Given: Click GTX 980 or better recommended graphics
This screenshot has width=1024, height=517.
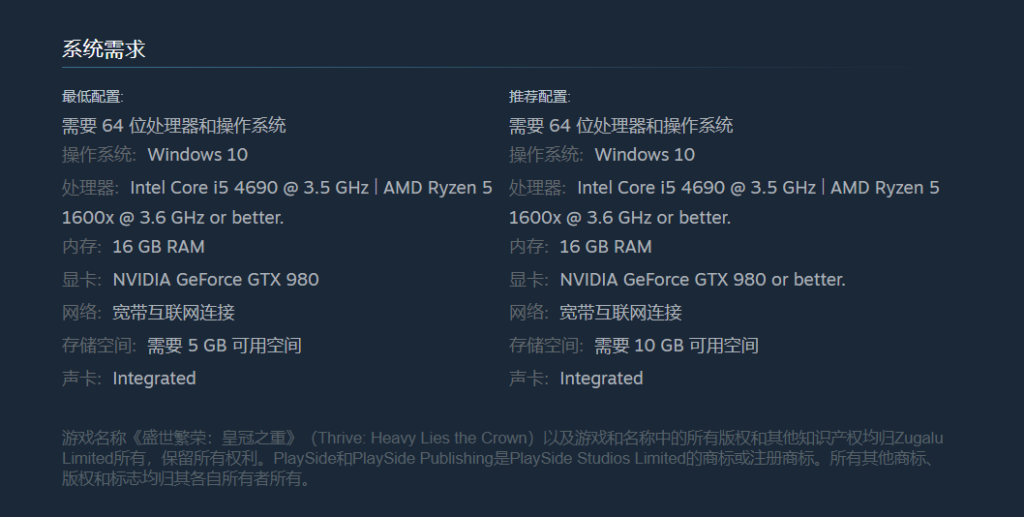Looking at the screenshot, I should [703, 280].
